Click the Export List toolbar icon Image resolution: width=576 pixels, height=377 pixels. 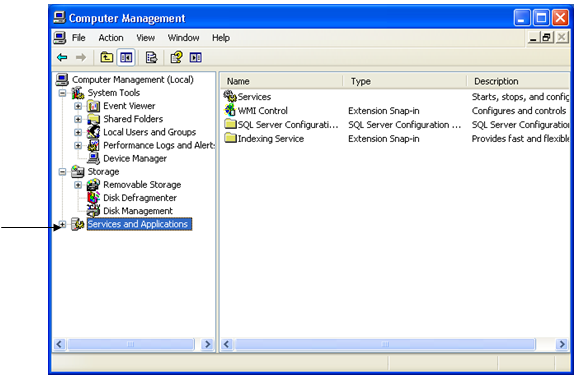coord(151,57)
